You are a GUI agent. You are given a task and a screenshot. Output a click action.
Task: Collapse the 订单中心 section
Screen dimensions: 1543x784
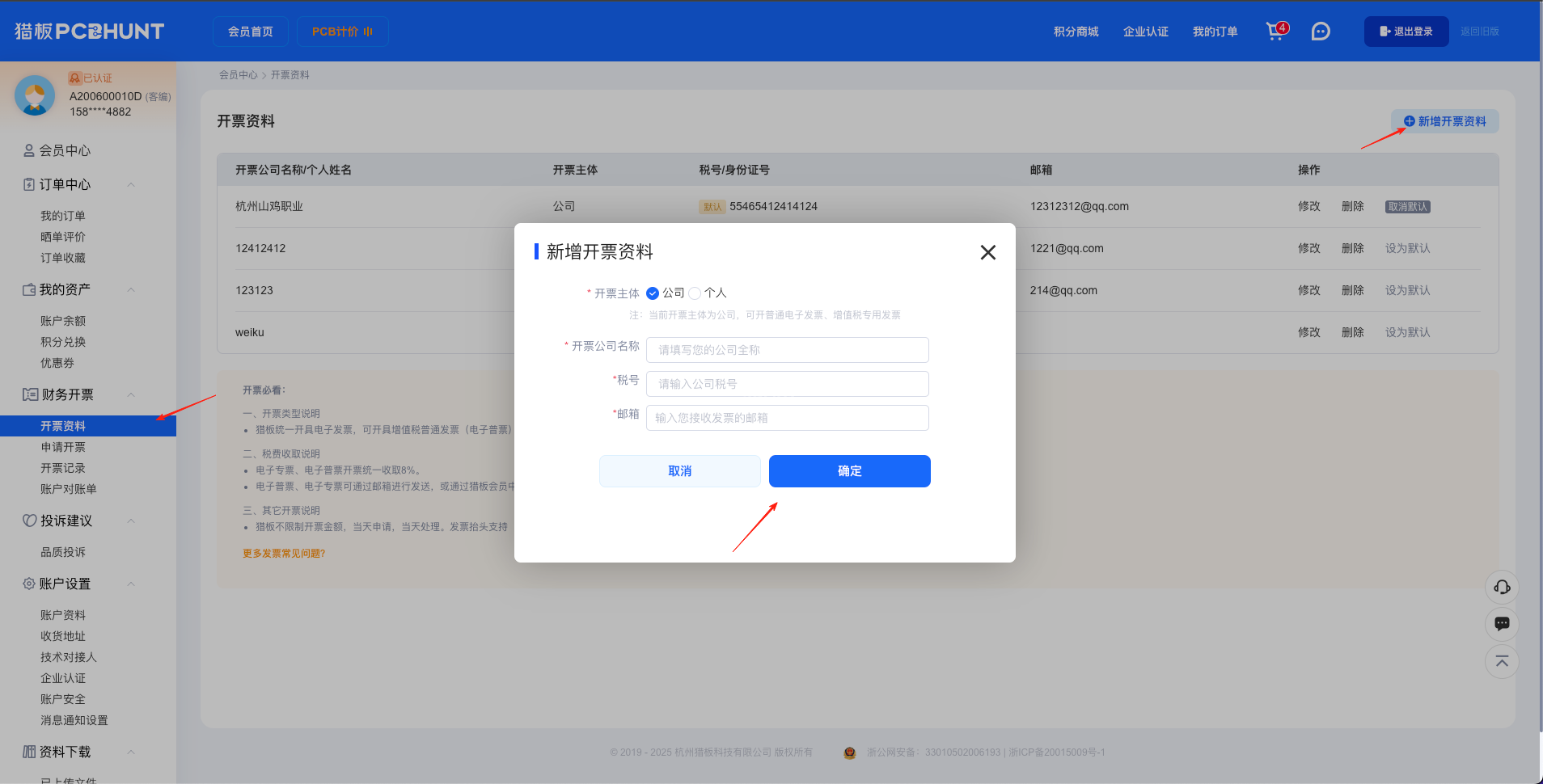pyautogui.click(x=131, y=184)
